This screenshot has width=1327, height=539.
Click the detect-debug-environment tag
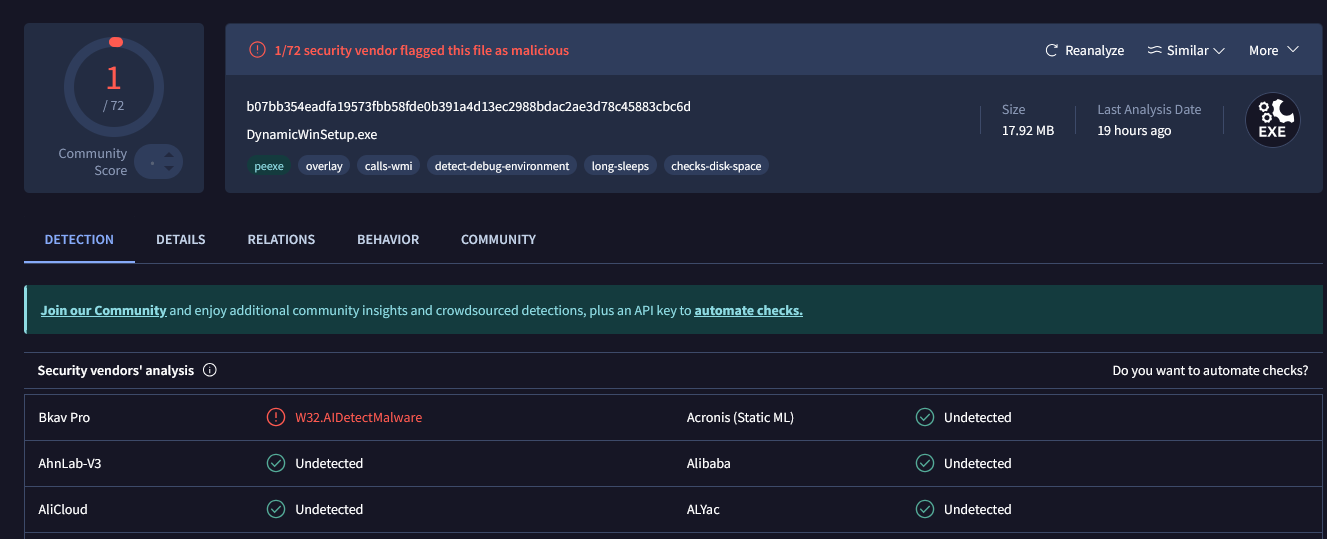point(502,166)
